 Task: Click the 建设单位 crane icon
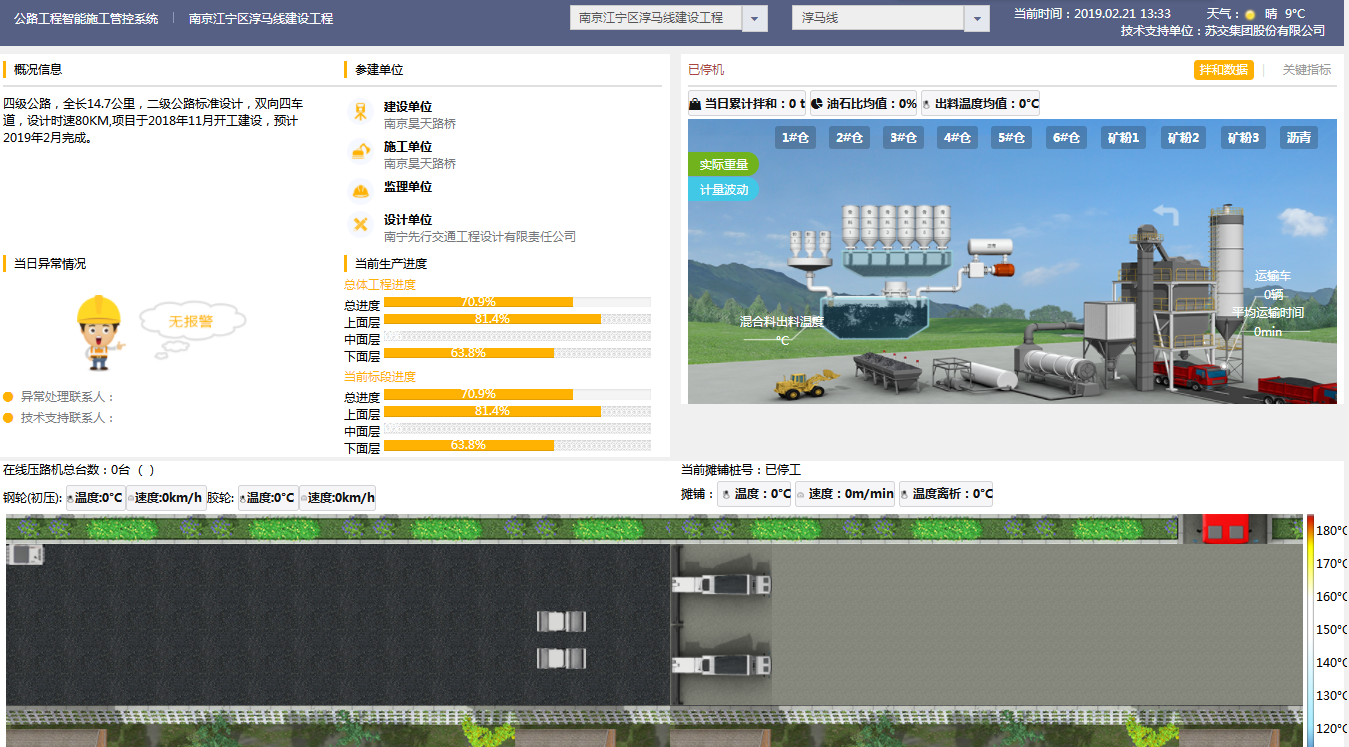(x=360, y=112)
